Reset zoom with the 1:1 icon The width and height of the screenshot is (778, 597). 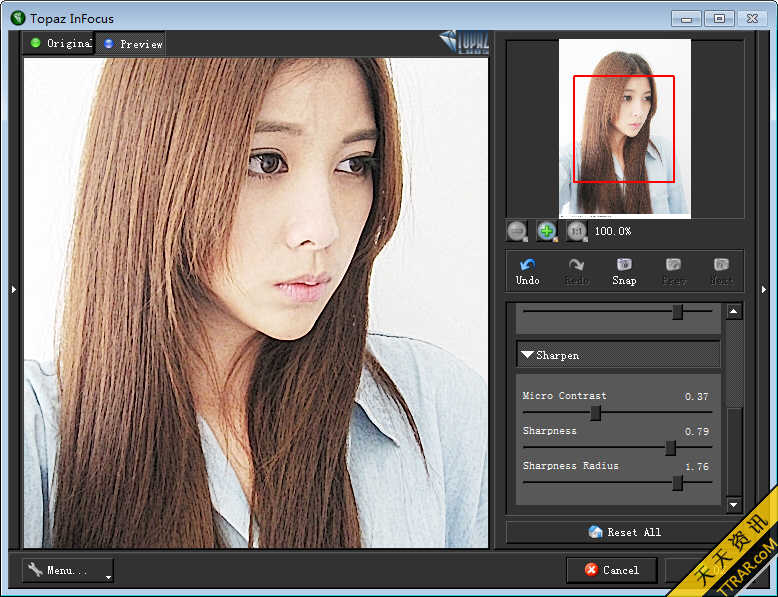point(577,231)
